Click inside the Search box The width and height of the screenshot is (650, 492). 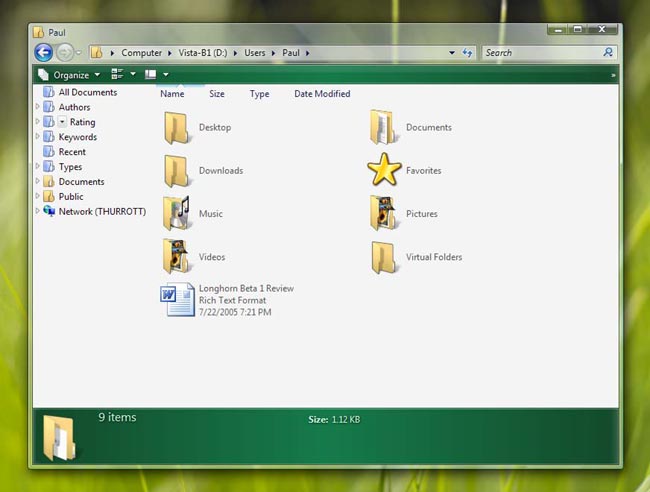coord(540,53)
